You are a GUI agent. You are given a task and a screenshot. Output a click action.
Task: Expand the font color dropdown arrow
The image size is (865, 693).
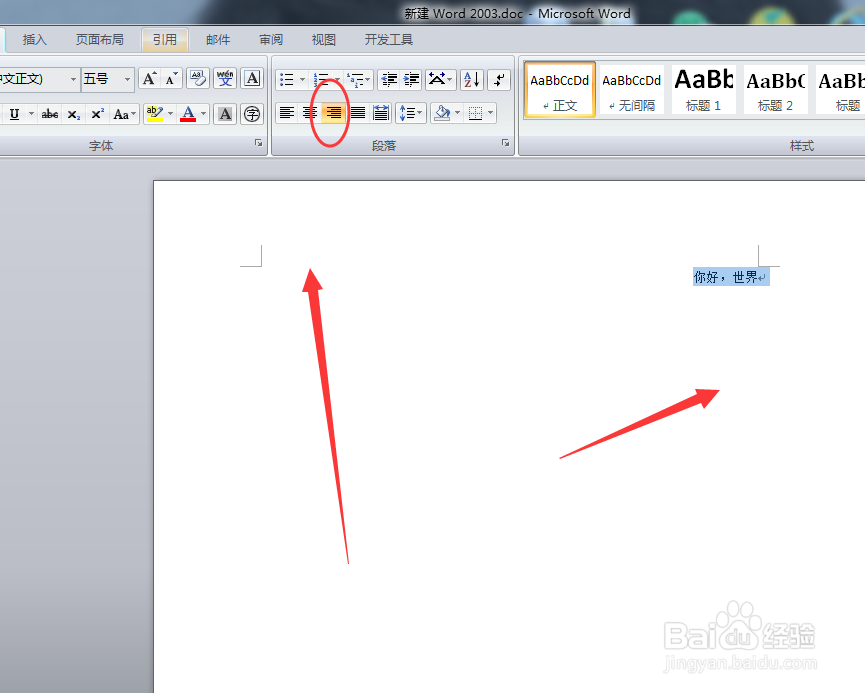[204, 114]
